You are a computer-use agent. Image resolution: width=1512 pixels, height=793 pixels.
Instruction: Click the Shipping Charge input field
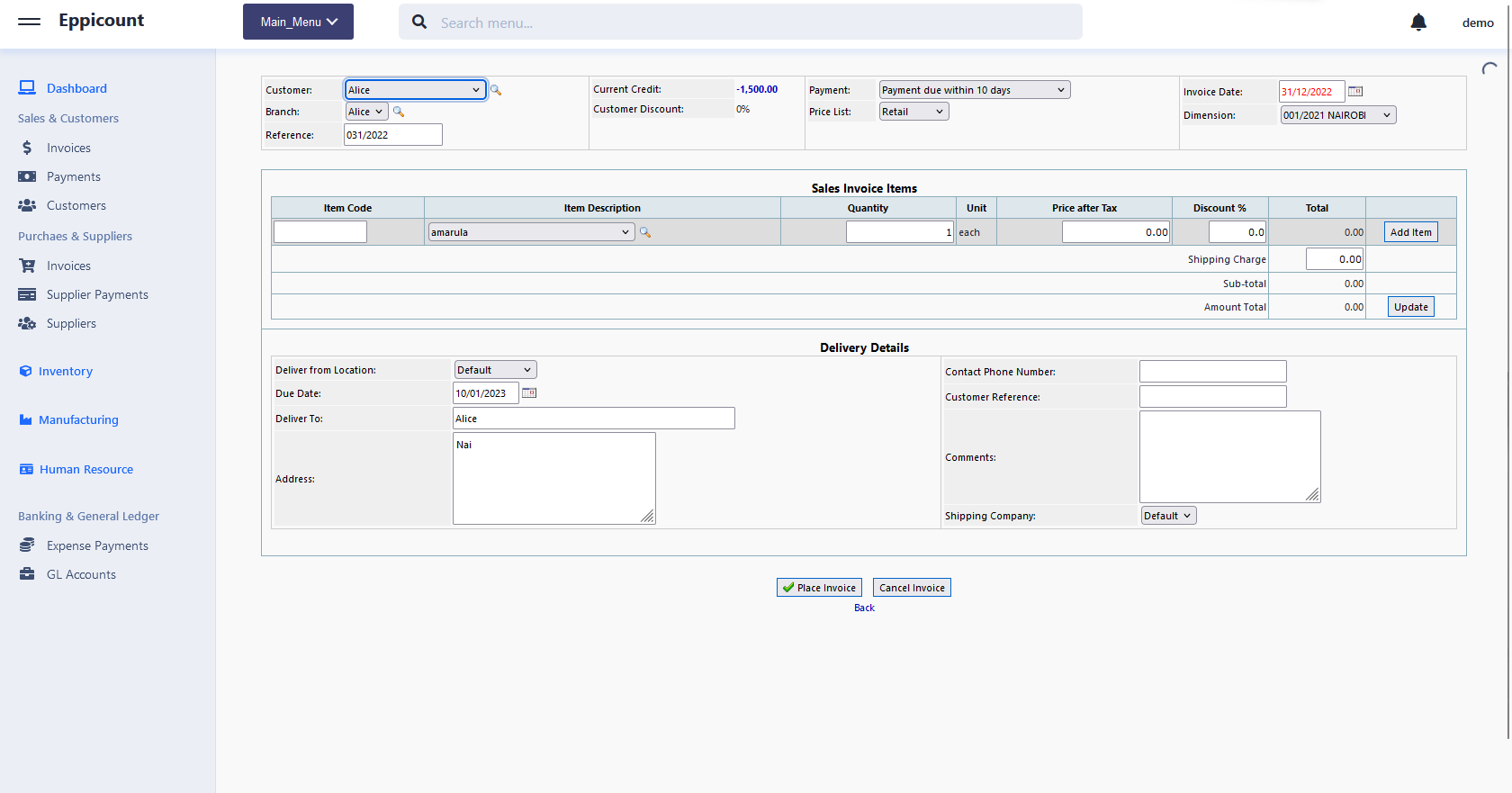(1335, 259)
